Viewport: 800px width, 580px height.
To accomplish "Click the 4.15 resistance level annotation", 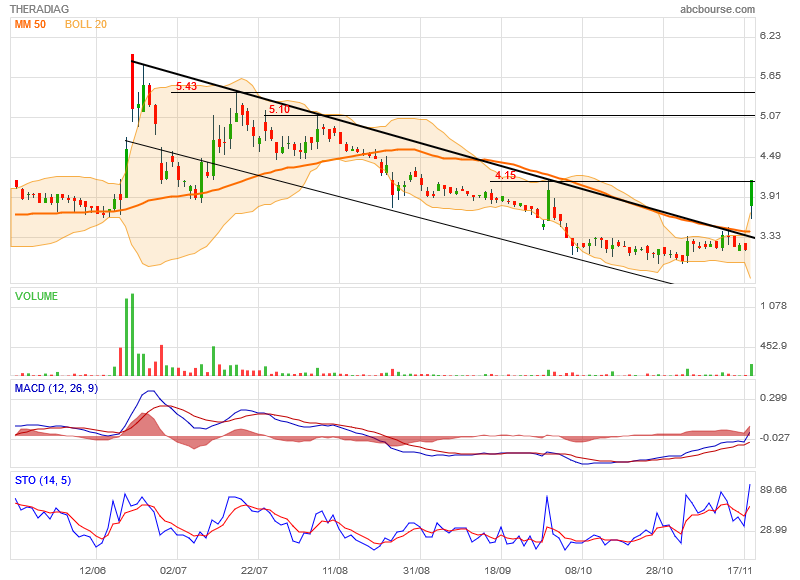I will pos(505,175).
